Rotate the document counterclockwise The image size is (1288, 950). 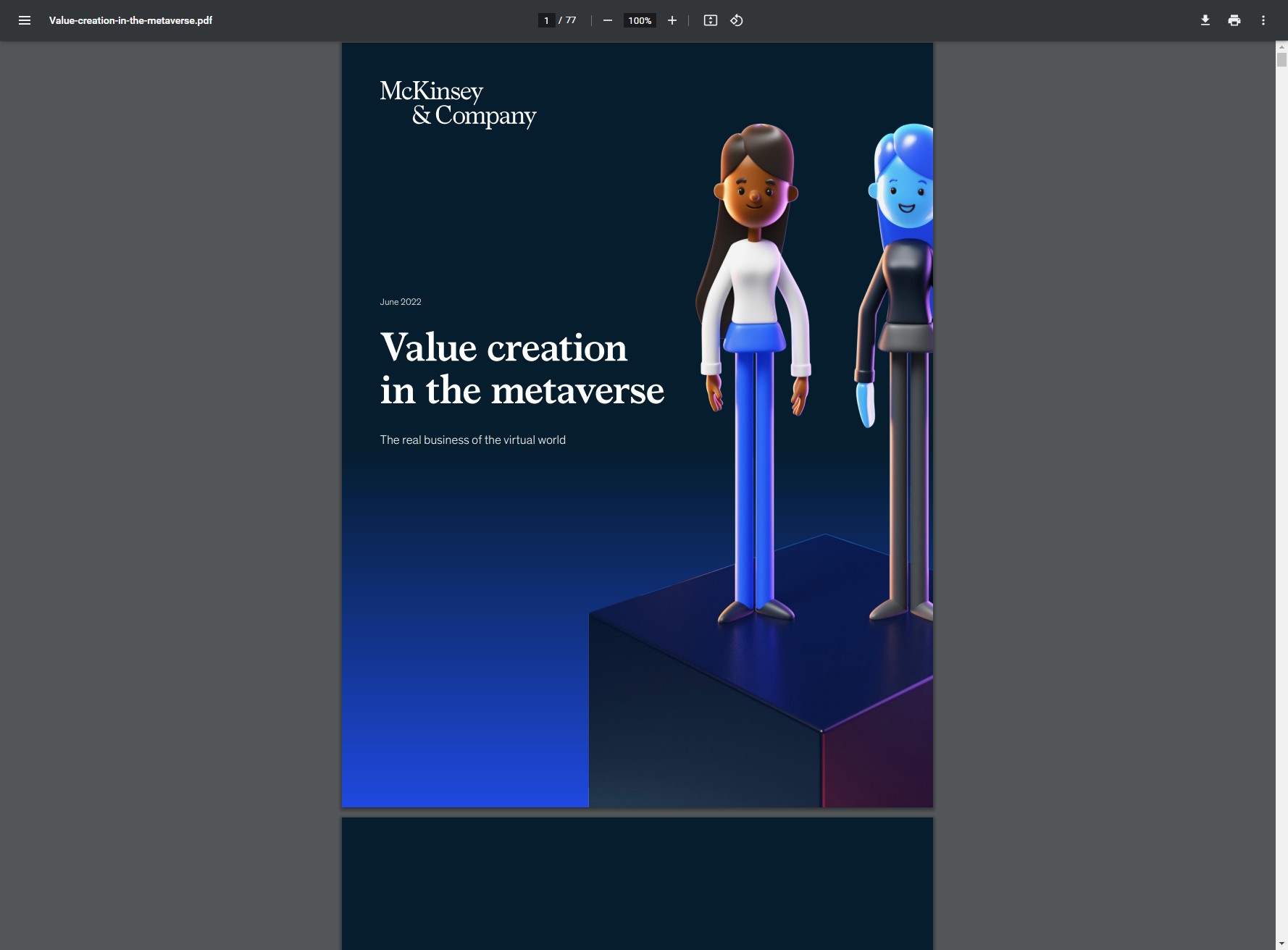737,20
